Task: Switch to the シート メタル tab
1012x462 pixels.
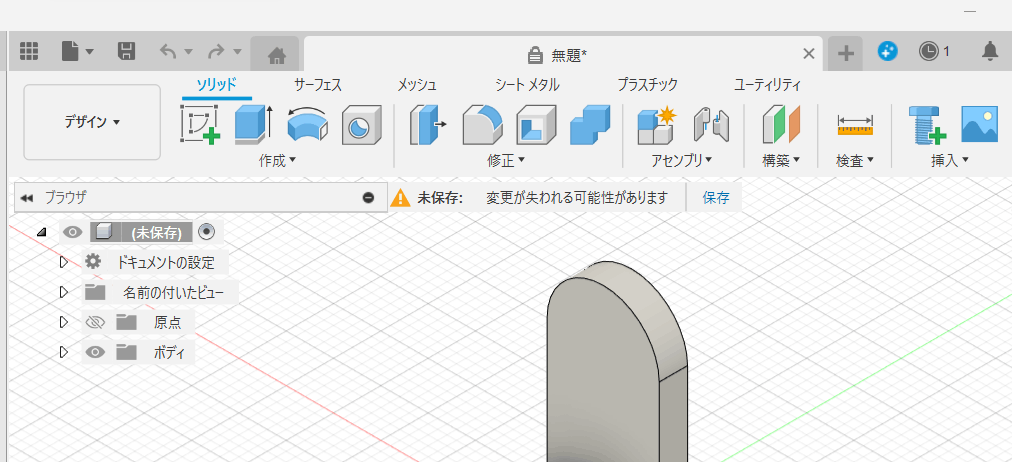Action: [x=527, y=85]
